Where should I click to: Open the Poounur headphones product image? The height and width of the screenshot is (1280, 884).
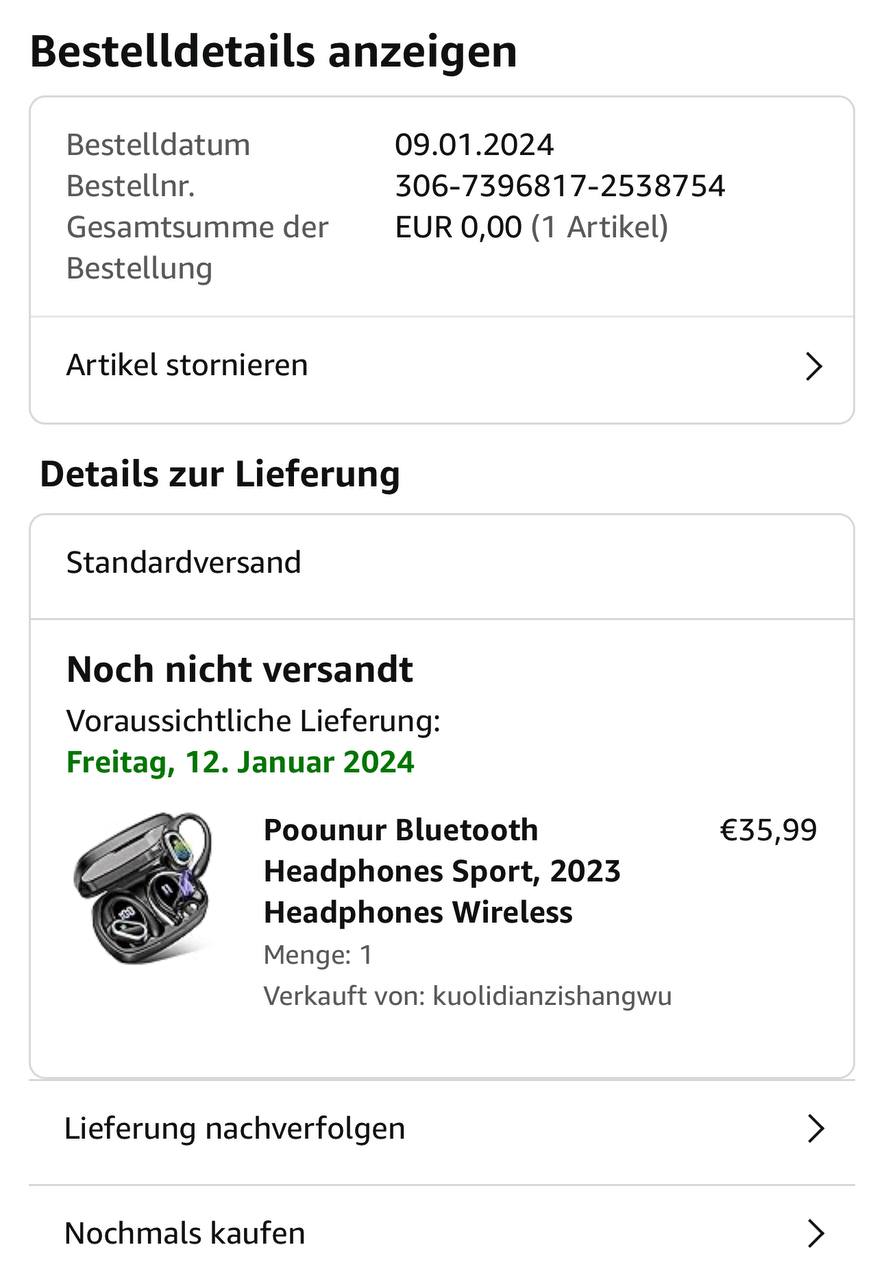[144, 888]
